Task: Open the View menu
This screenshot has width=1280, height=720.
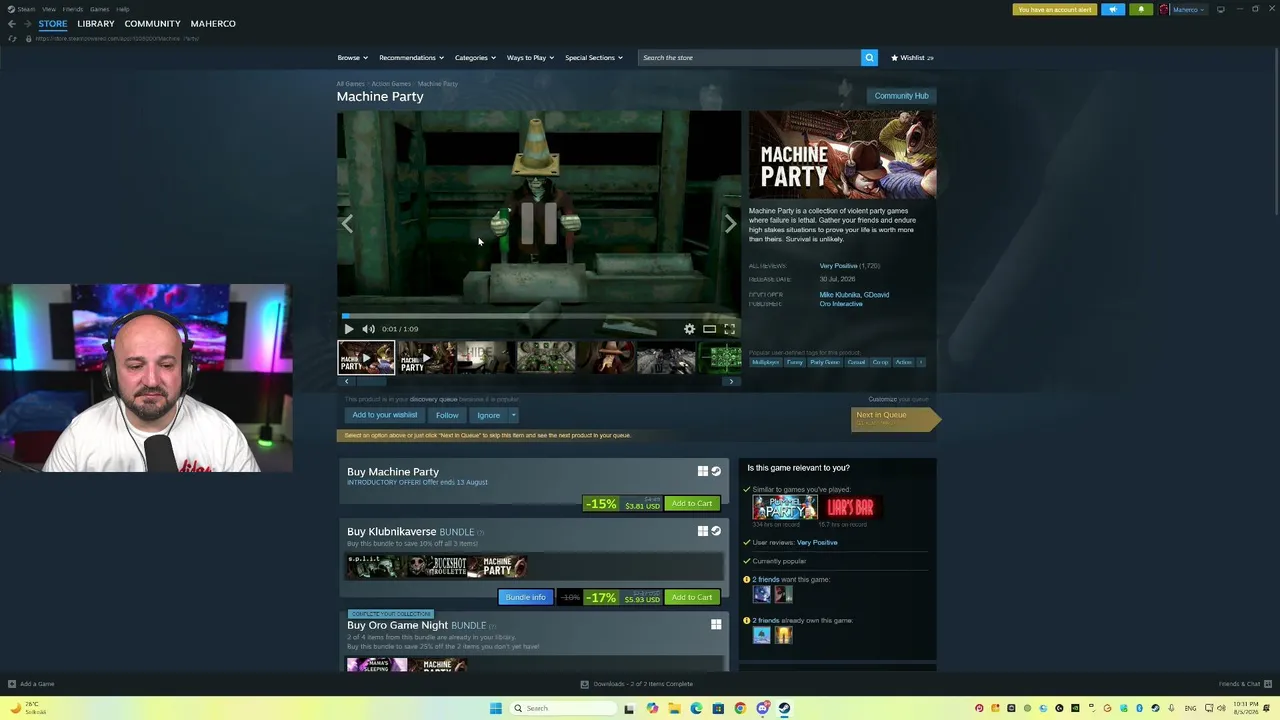Action: click(48, 9)
